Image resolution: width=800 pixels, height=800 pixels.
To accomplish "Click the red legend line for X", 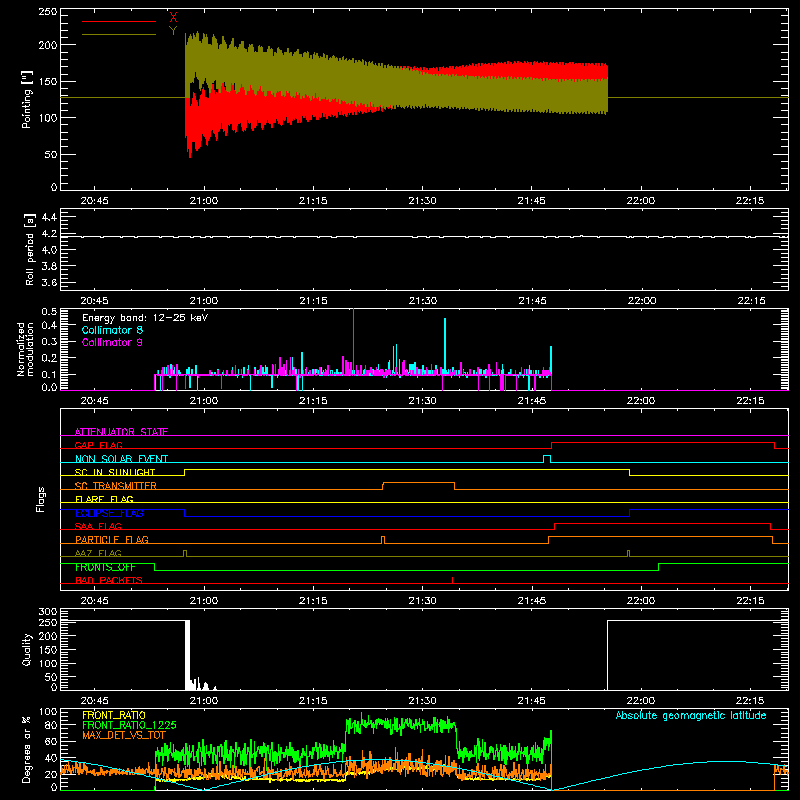I will [119, 21].
